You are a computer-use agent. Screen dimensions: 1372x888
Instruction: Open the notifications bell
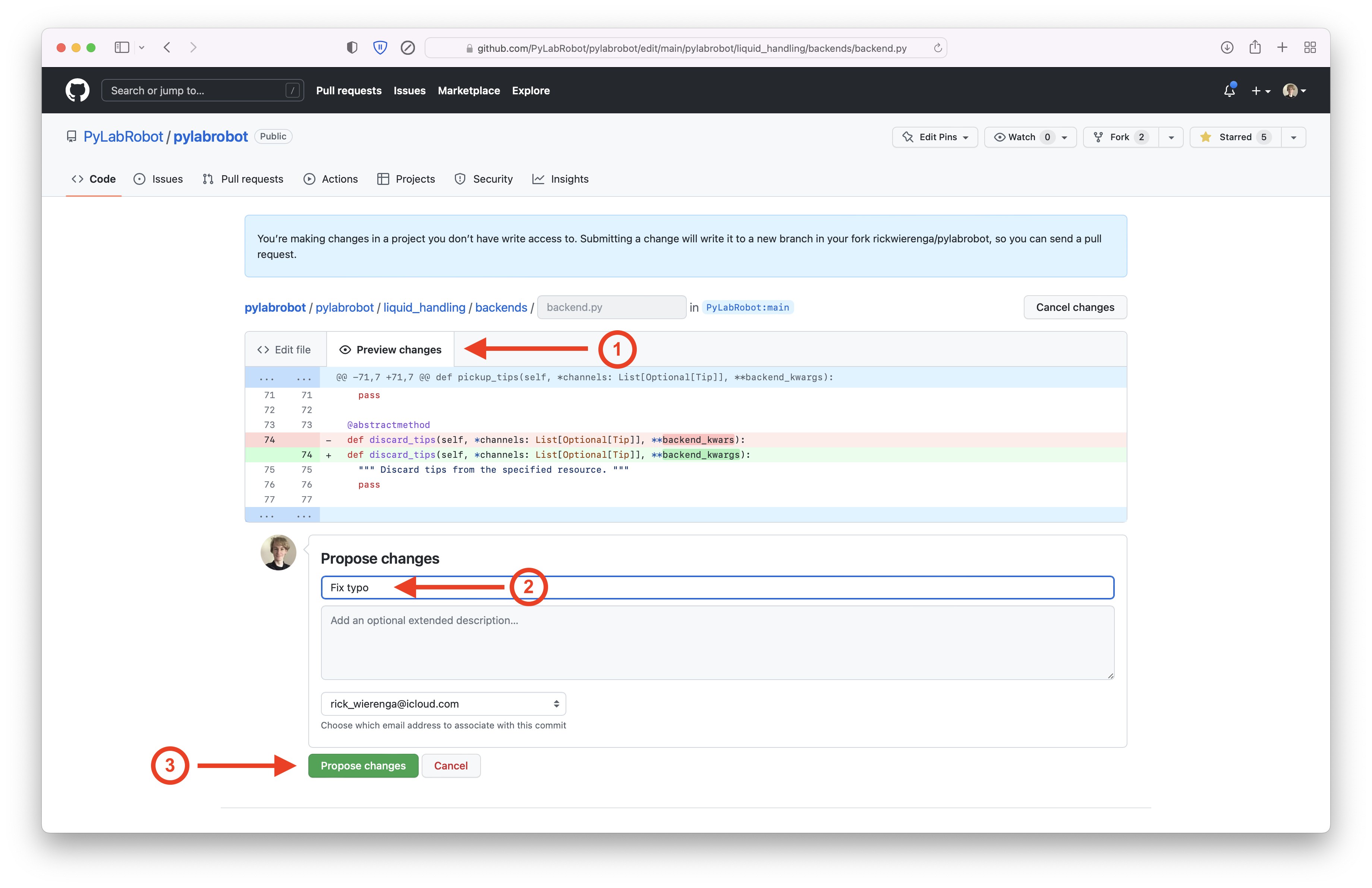pos(1229,91)
